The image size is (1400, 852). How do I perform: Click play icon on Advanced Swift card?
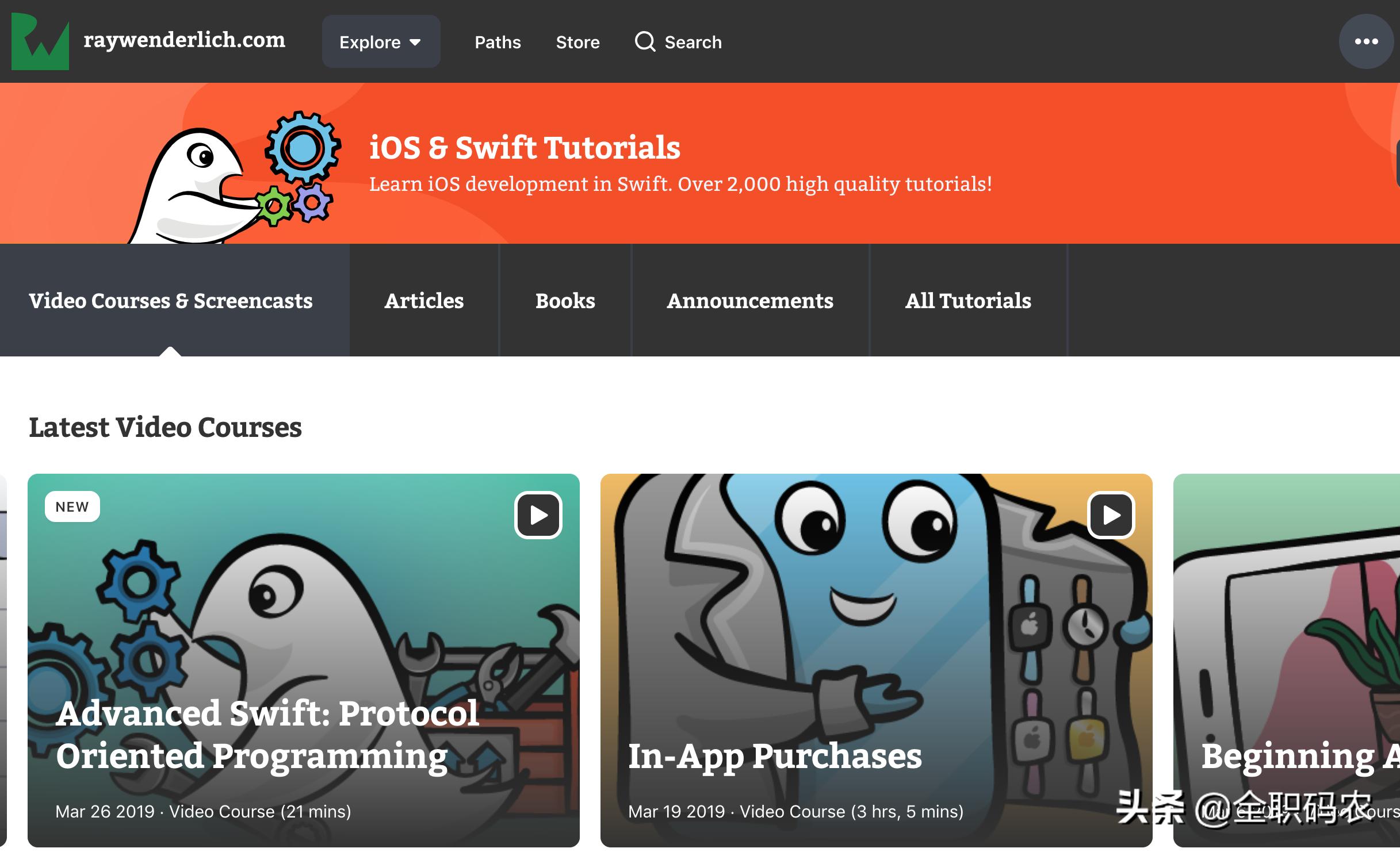[538, 515]
